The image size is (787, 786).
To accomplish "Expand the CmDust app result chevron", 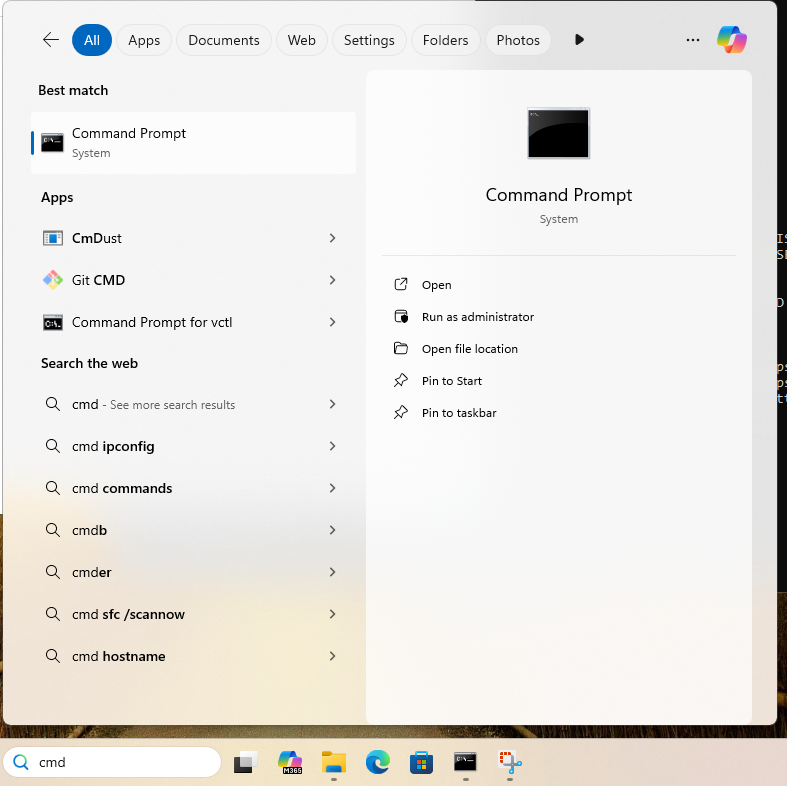I will point(332,238).
